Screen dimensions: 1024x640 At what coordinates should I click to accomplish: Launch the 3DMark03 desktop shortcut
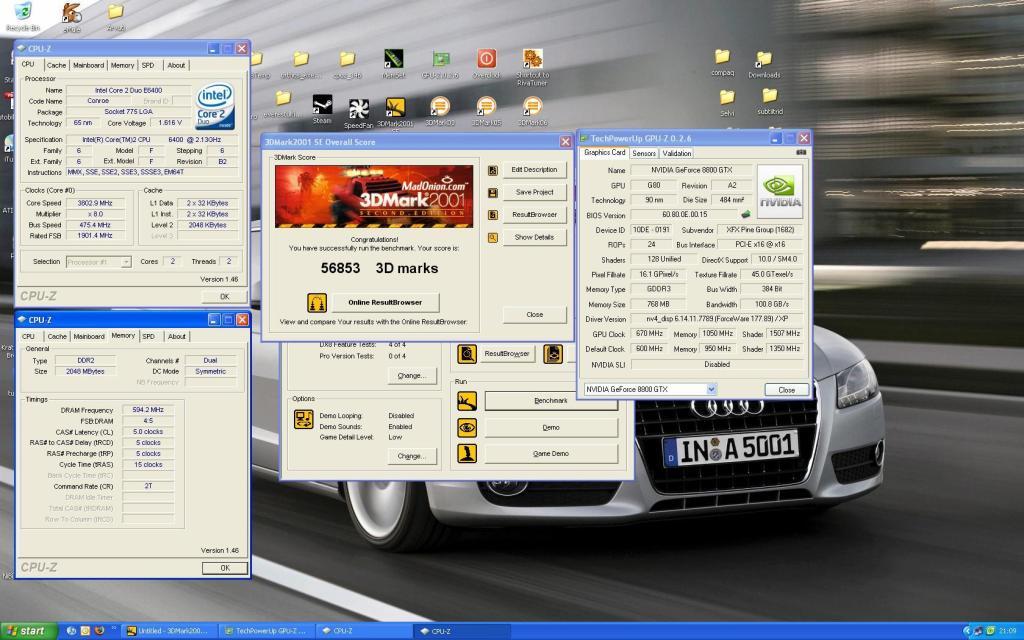[440, 110]
